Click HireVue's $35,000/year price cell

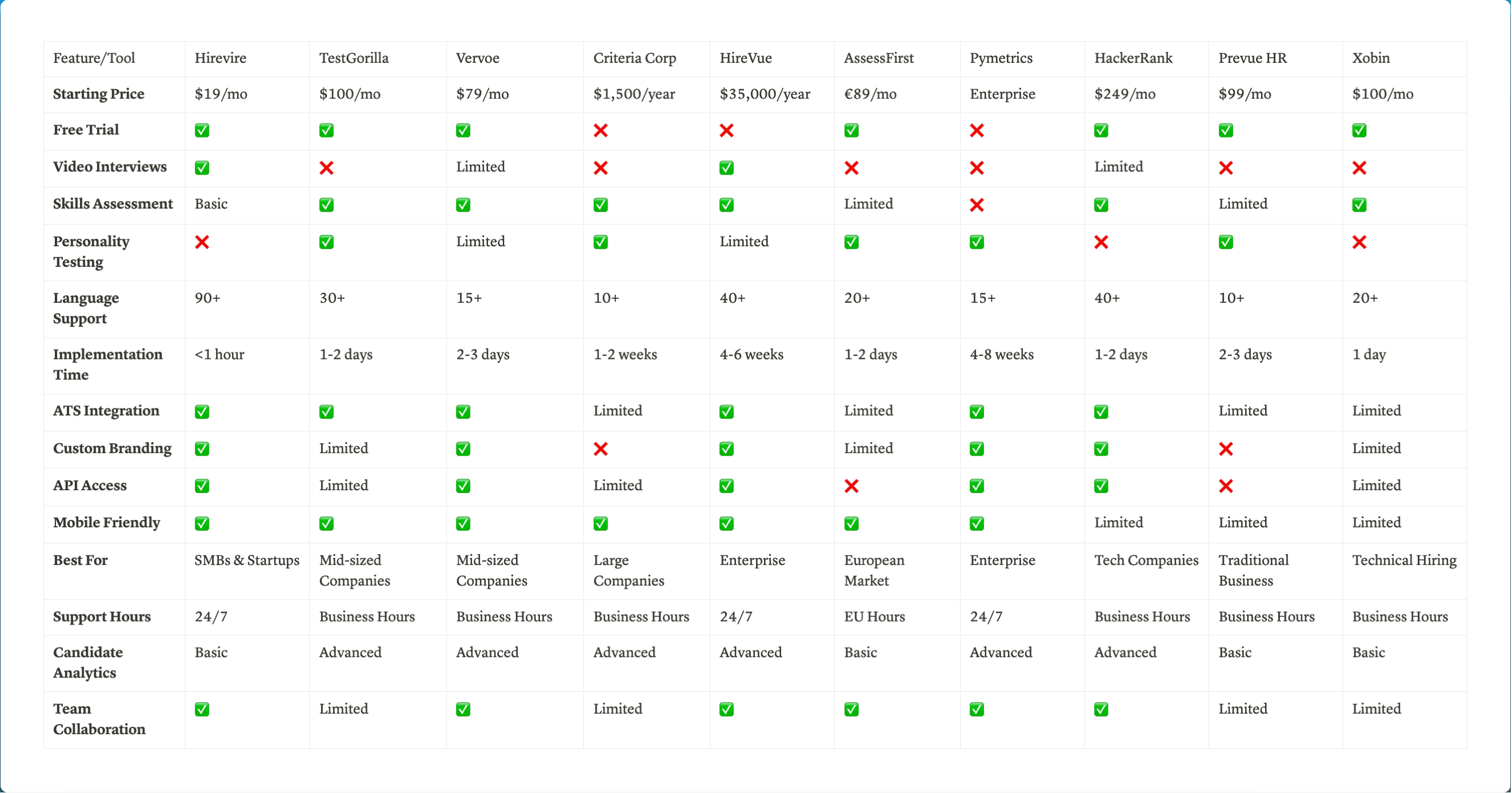click(x=764, y=94)
